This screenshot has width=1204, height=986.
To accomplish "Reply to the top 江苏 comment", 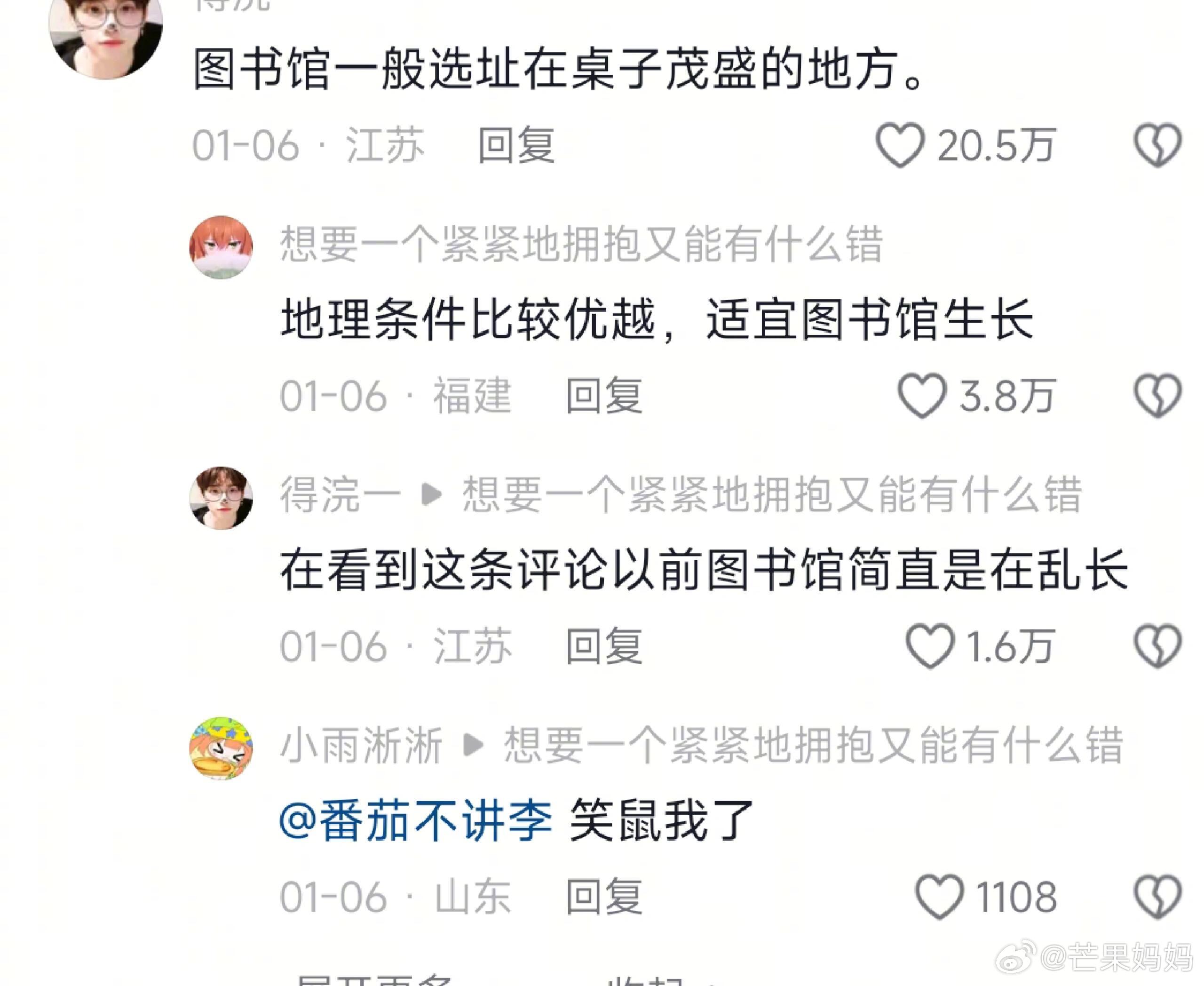I will [516, 145].
